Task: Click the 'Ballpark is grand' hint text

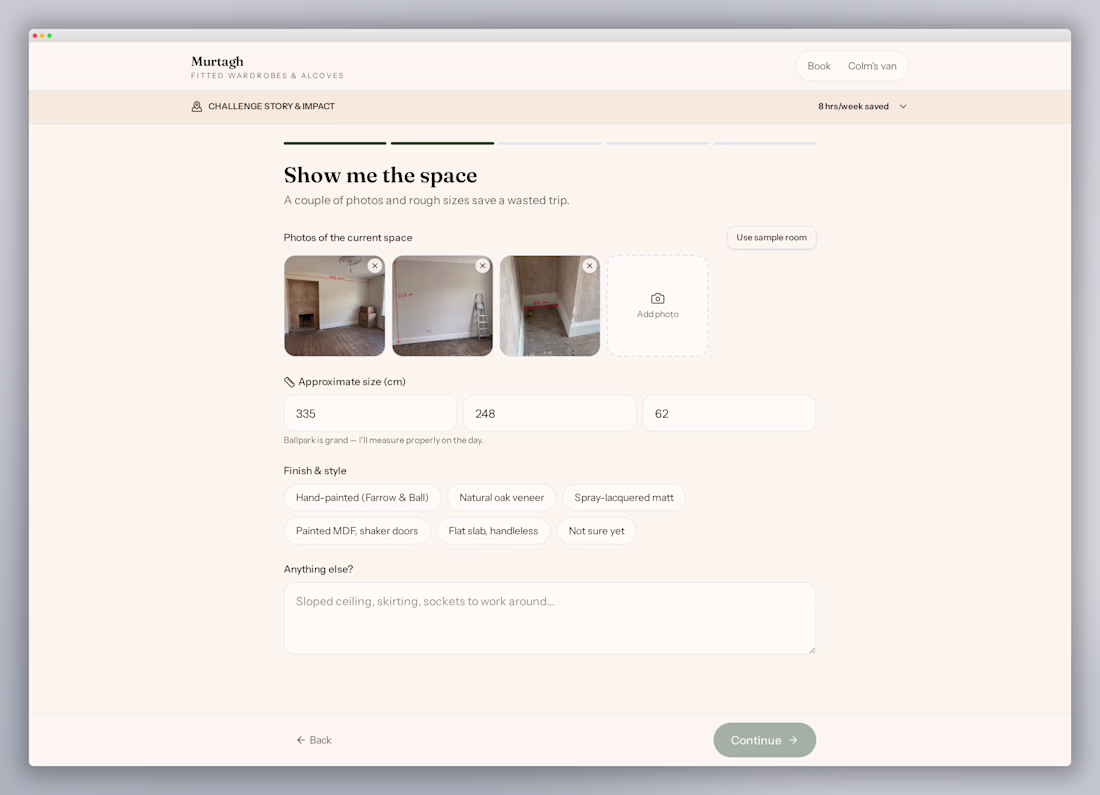Action: tap(384, 441)
